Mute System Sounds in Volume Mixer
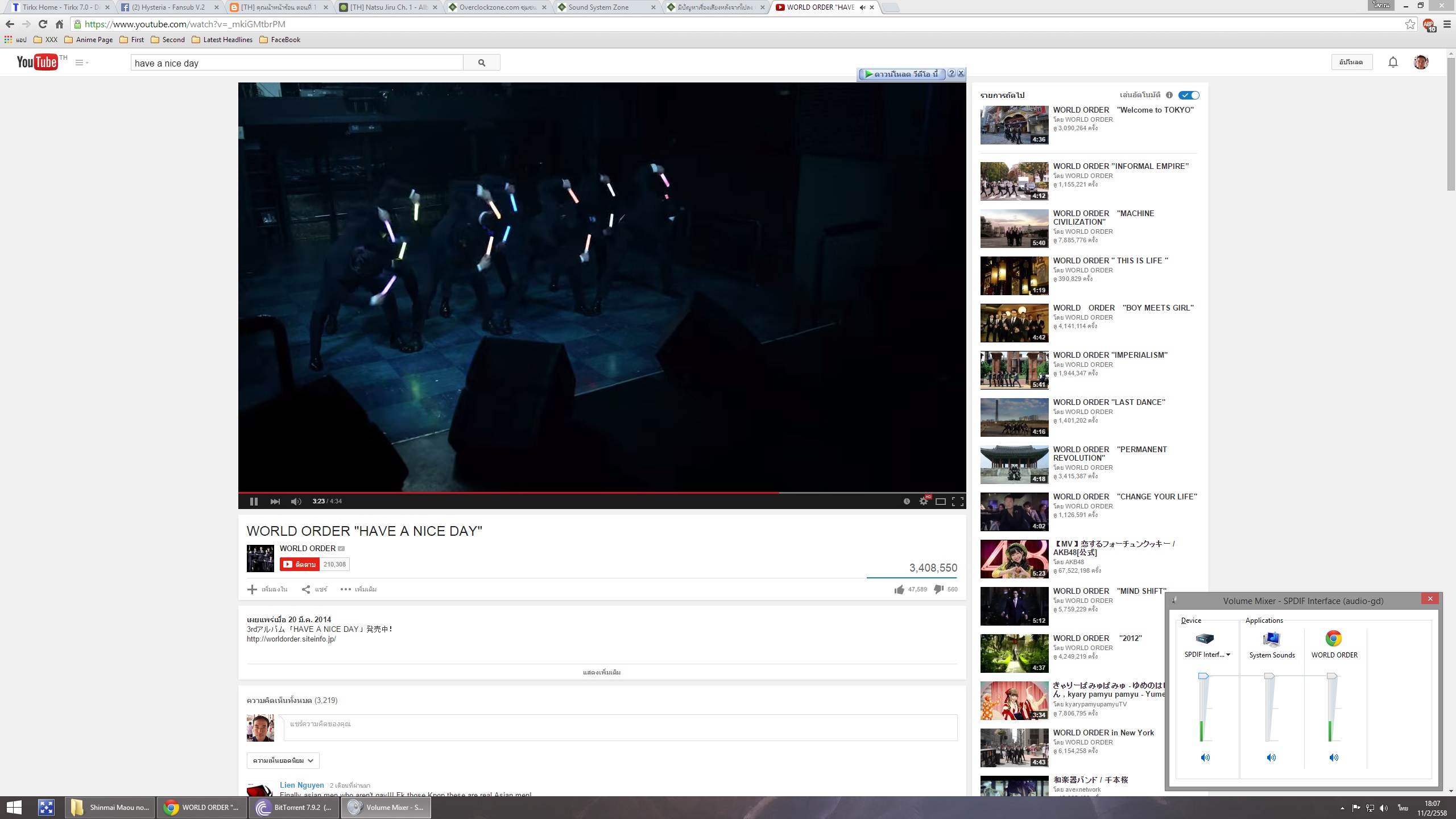Image resolution: width=1456 pixels, height=819 pixels. (1271, 758)
